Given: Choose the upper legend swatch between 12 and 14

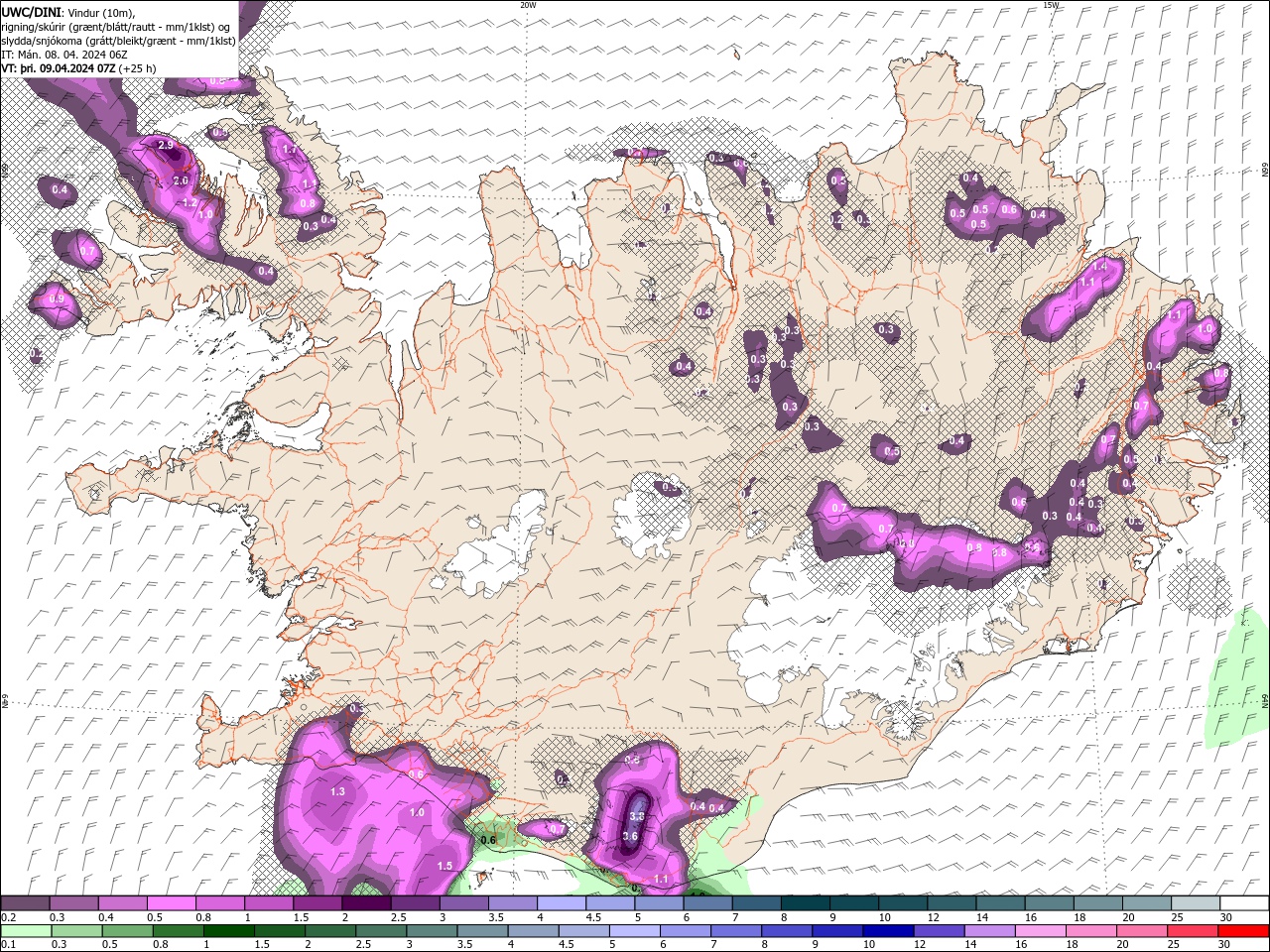Looking at the screenshot, I should tap(951, 903).
